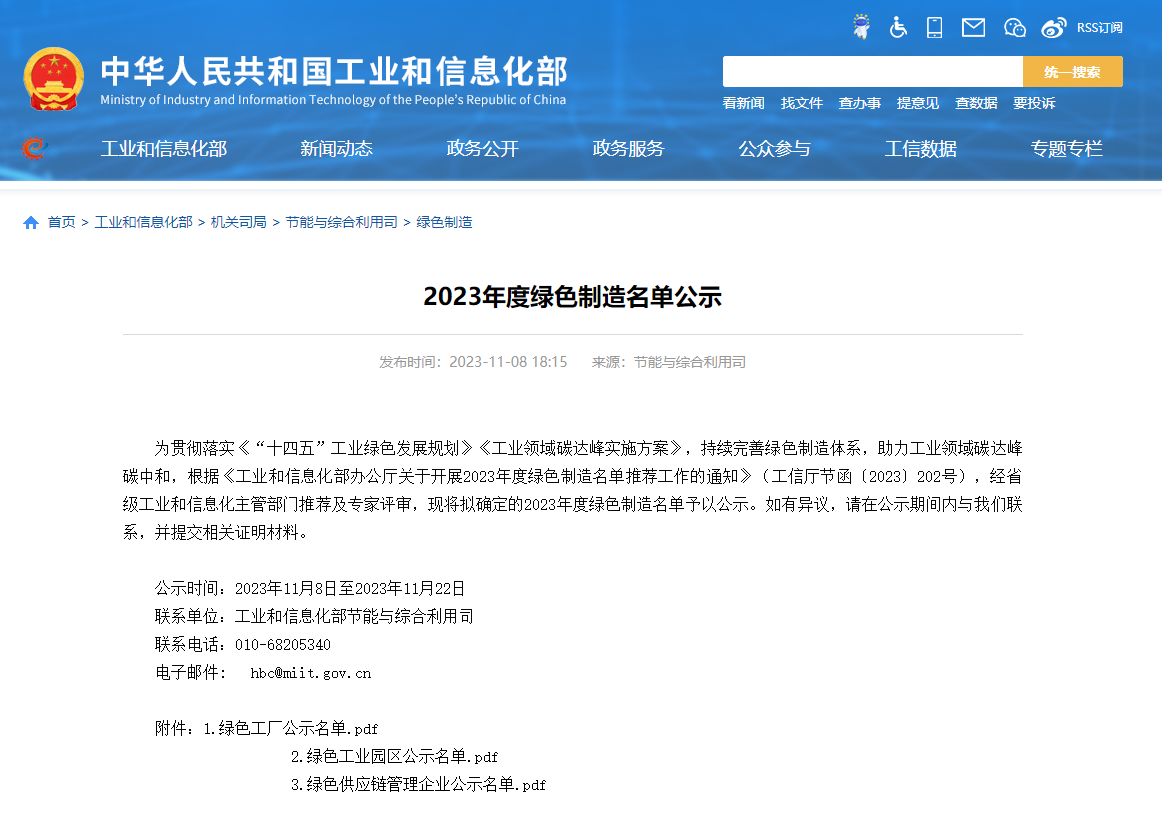The image size is (1162, 824).
Task: Open accessibility mode via wheelchair icon
Action: [898, 27]
